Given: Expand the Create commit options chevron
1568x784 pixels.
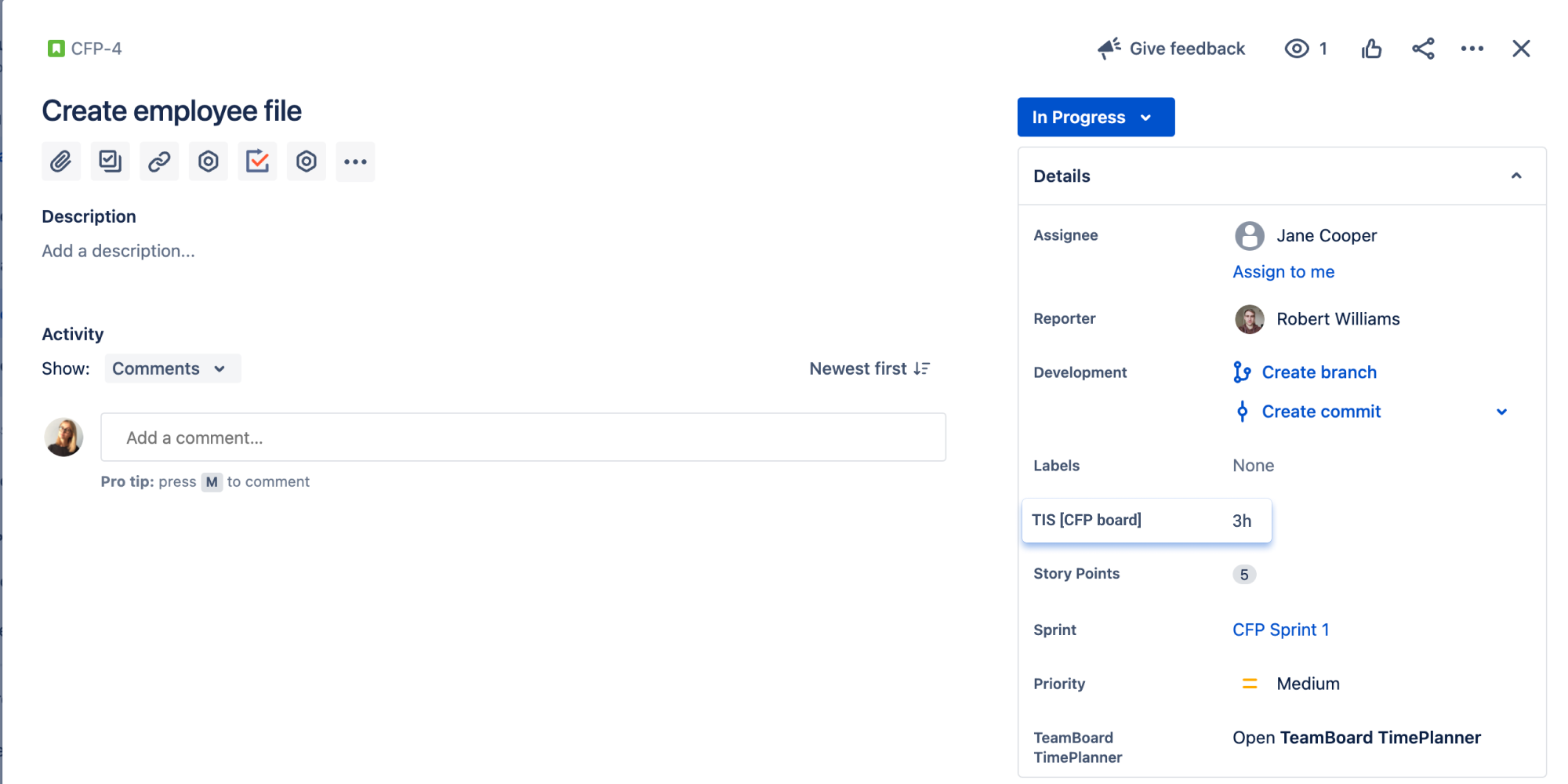Looking at the screenshot, I should [x=1502, y=411].
